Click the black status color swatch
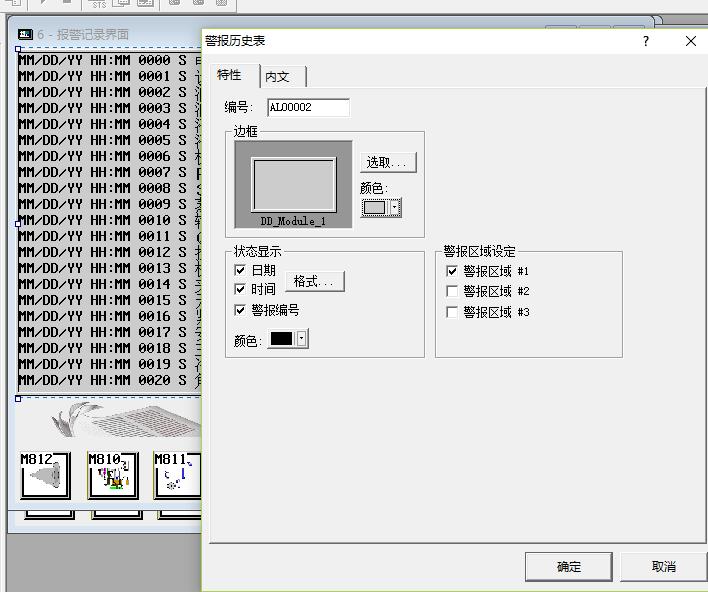The image size is (708, 592). coord(281,339)
